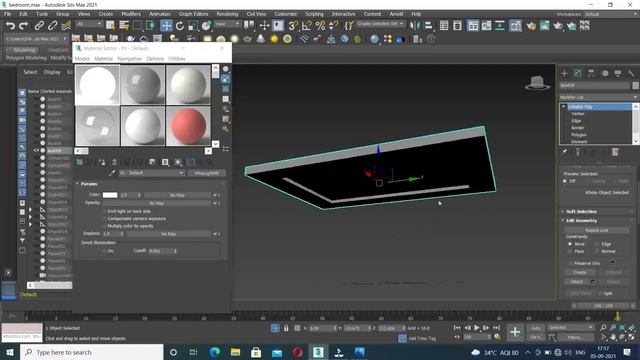This screenshot has width=640, height=360.
Task: Check Emit light on back side
Action: click(x=104, y=211)
